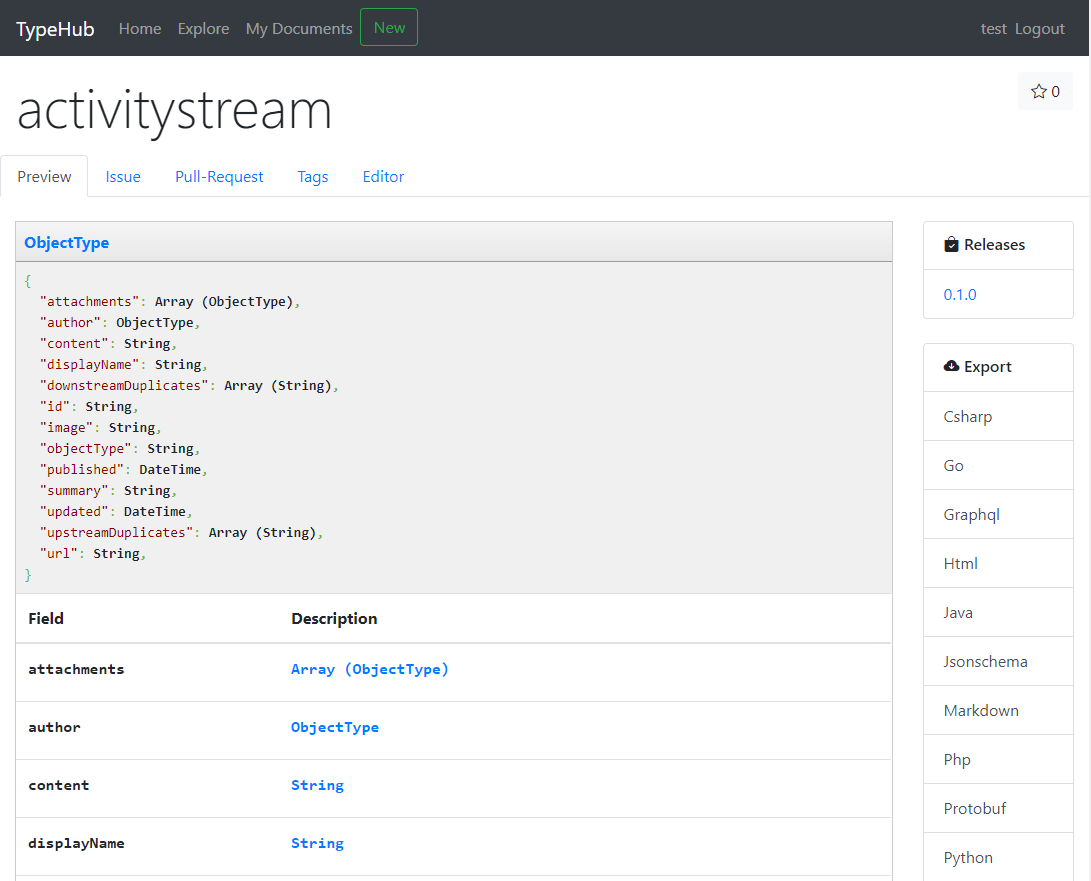Image resolution: width=1091 pixels, height=881 pixels.
Task: Open the Explore page
Action: [x=203, y=29]
